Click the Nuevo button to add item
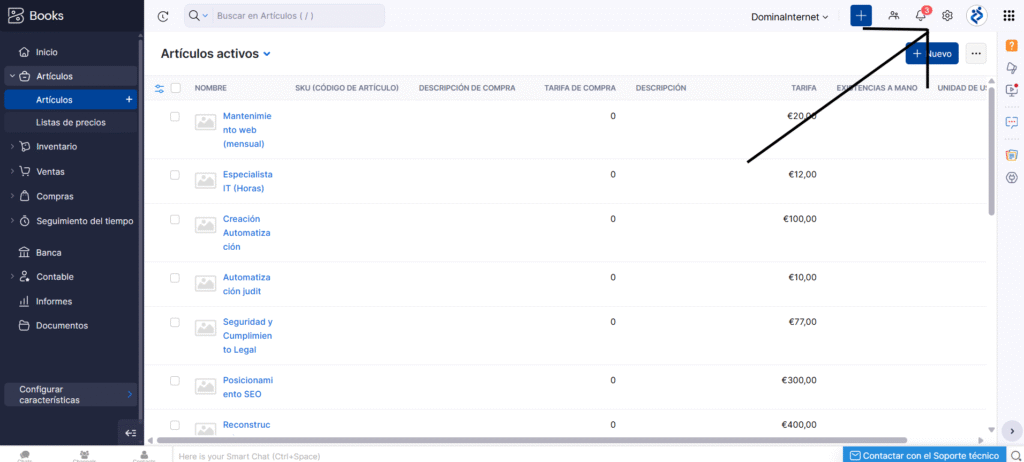Image resolution: width=1024 pixels, height=462 pixels. [932, 54]
